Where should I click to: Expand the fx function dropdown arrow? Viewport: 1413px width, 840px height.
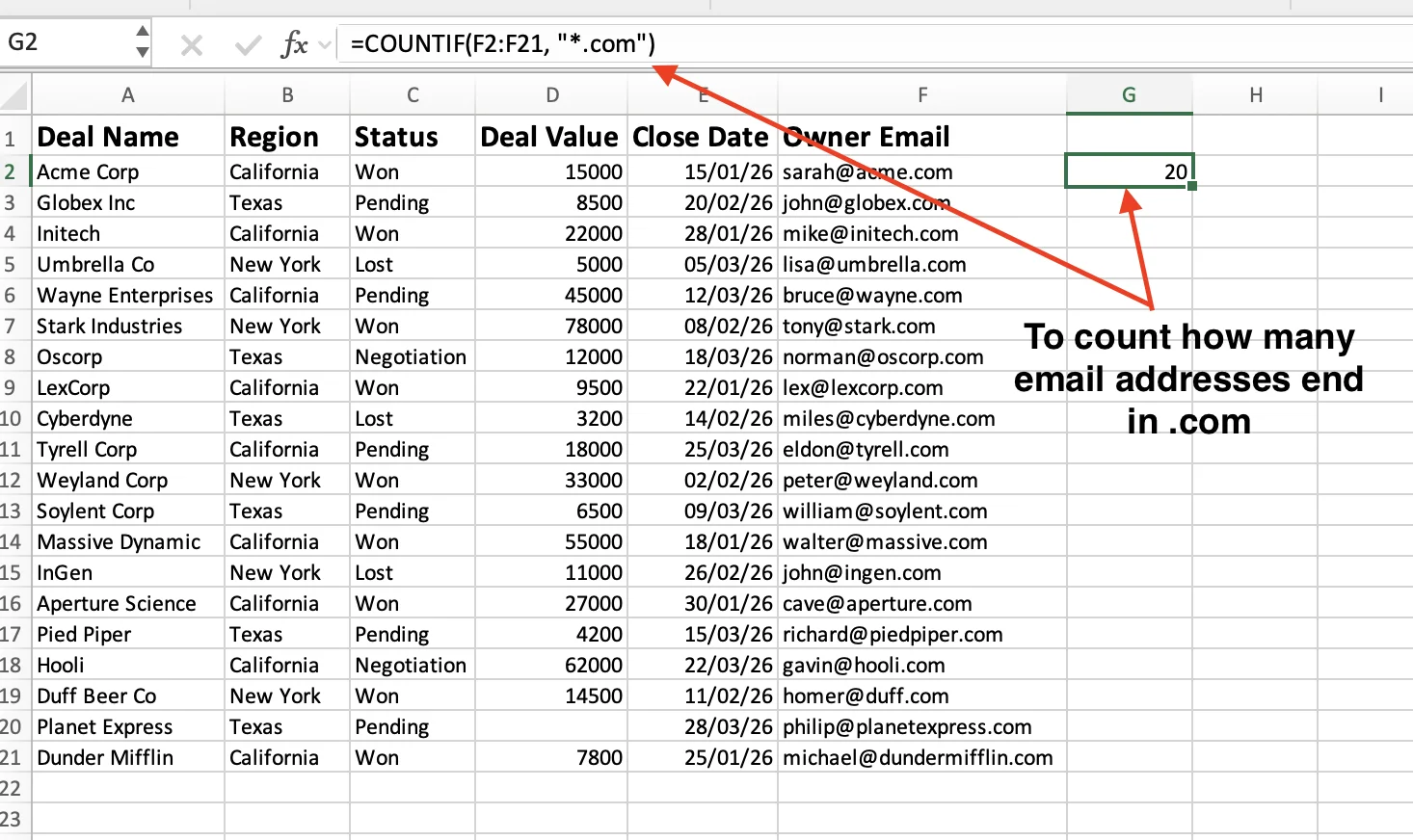point(325,44)
